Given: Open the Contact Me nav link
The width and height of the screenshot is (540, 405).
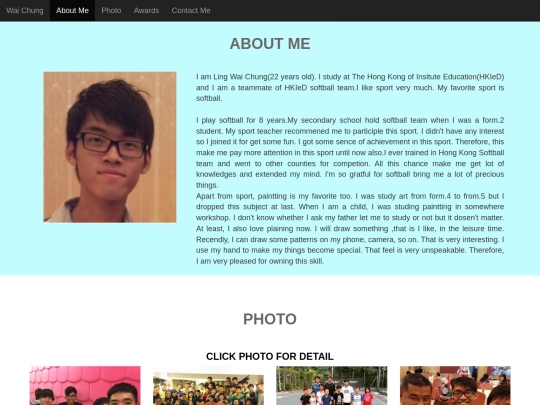Looking at the screenshot, I should tap(191, 10).
